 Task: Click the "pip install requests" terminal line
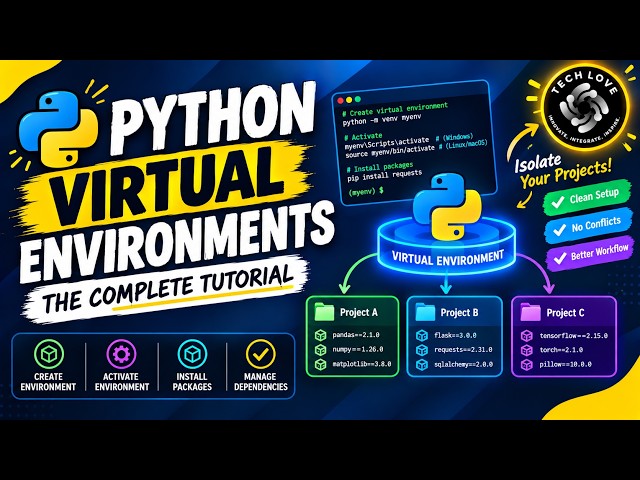tap(384, 176)
